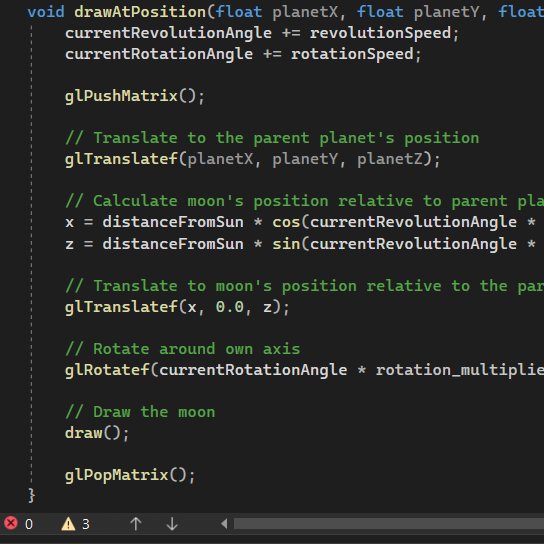Click the error count number 0
This screenshot has width=544, height=544.
point(29,524)
